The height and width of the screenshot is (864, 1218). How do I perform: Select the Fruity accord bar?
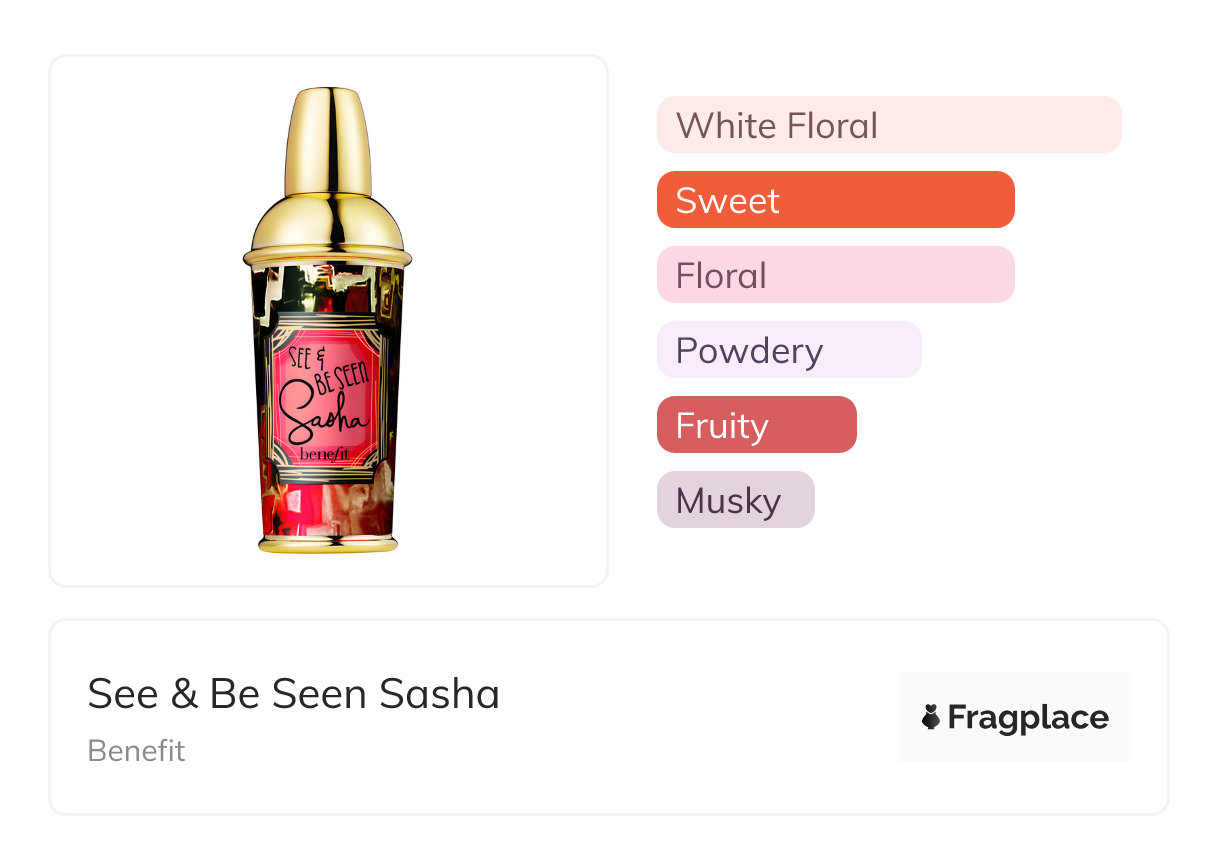click(x=756, y=425)
